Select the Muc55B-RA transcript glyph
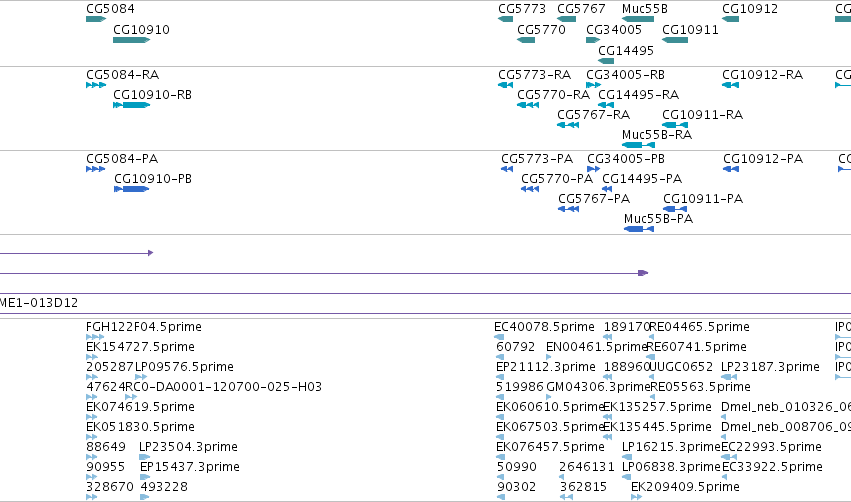The height and width of the screenshot is (502, 851). 638,145
